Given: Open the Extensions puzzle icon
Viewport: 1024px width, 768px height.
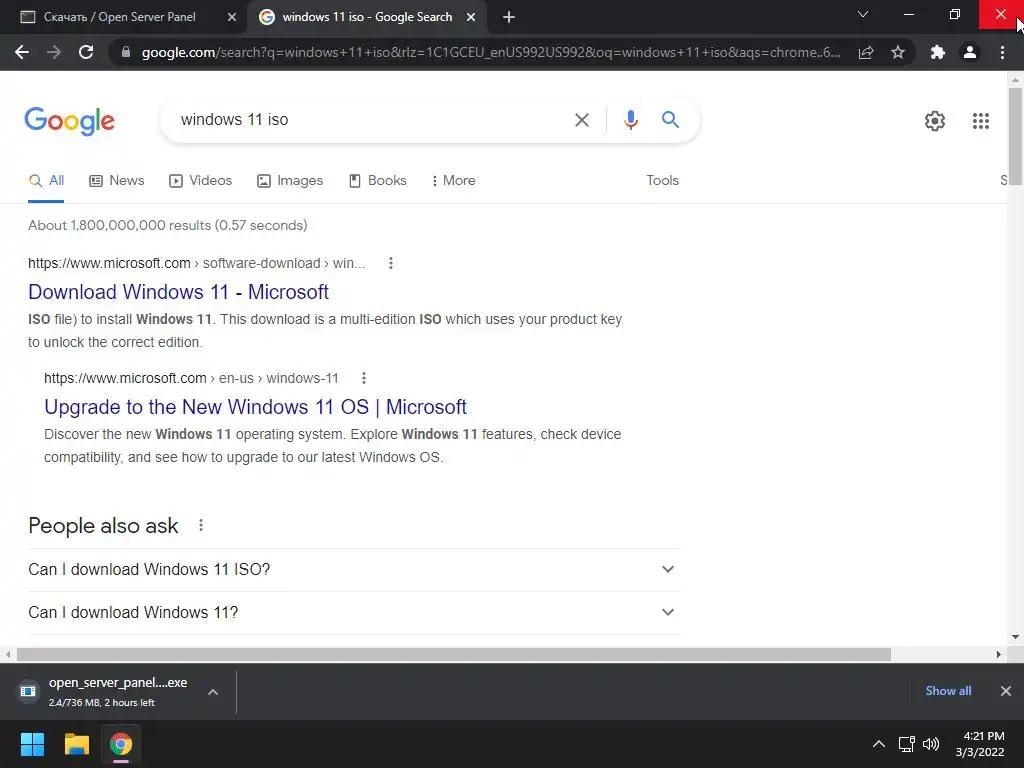Looking at the screenshot, I should click(938, 52).
